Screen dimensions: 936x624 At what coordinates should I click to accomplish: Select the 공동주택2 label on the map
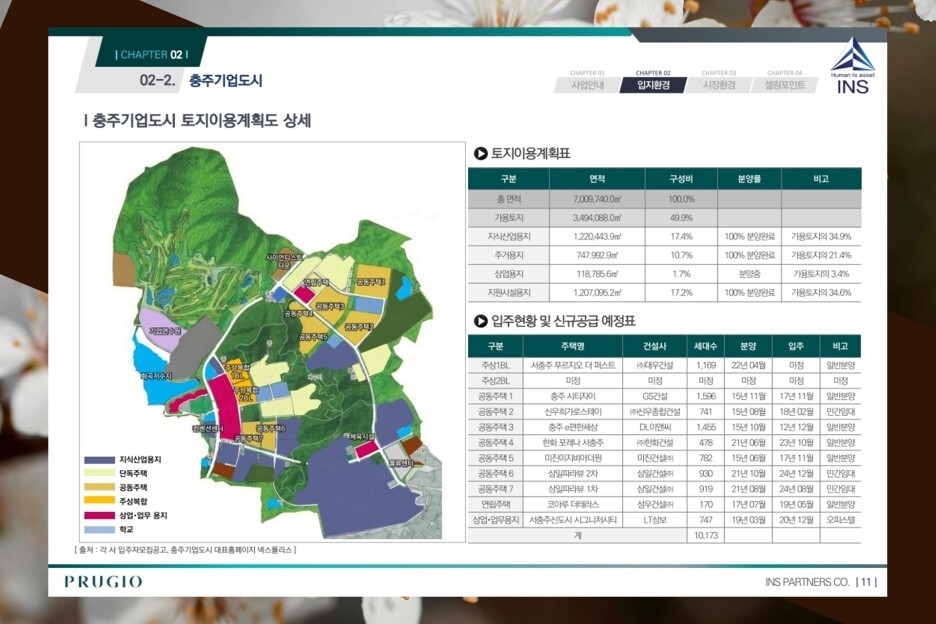(x=359, y=327)
